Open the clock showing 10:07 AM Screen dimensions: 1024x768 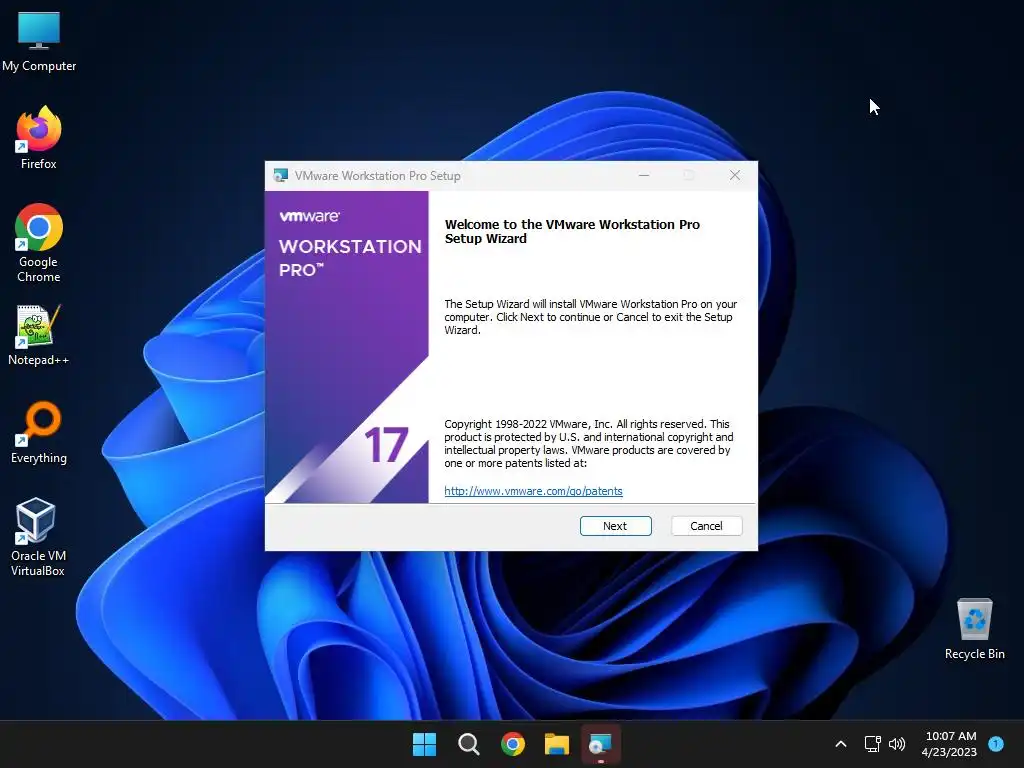pyautogui.click(x=950, y=744)
